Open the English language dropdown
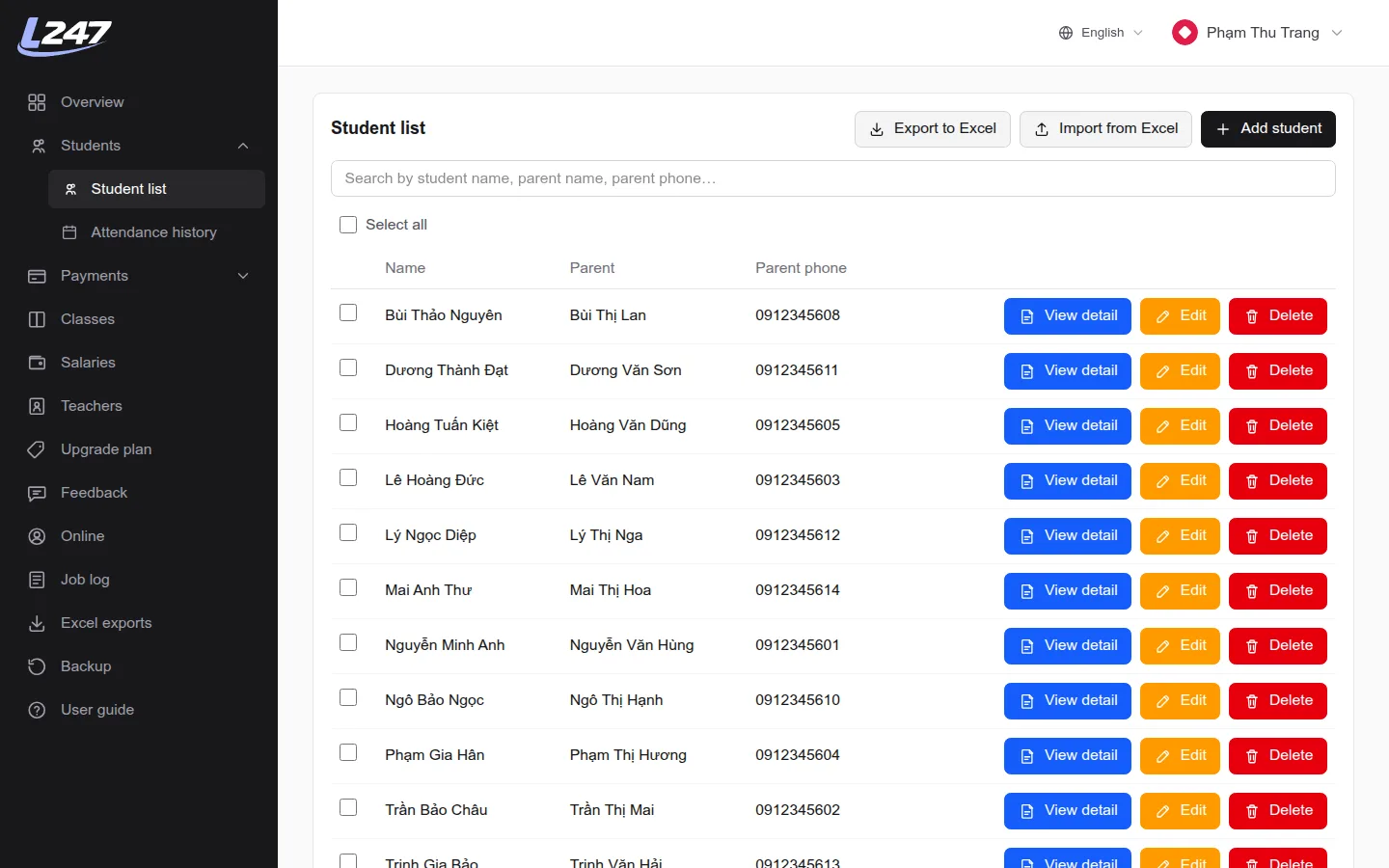 1101,33
